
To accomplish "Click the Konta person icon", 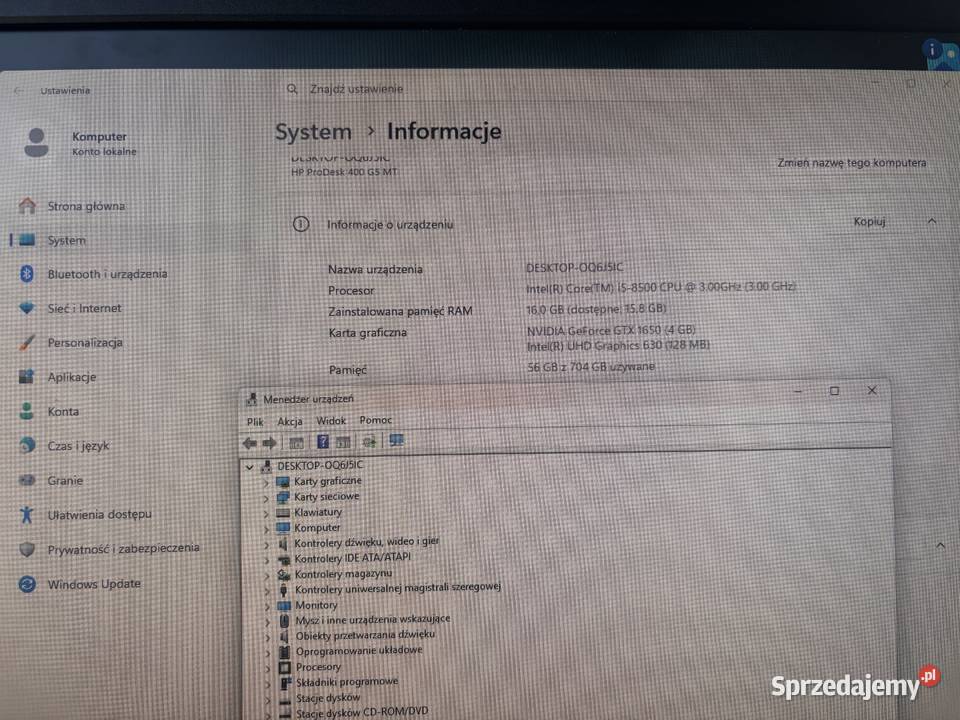I will click(x=26, y=411).
